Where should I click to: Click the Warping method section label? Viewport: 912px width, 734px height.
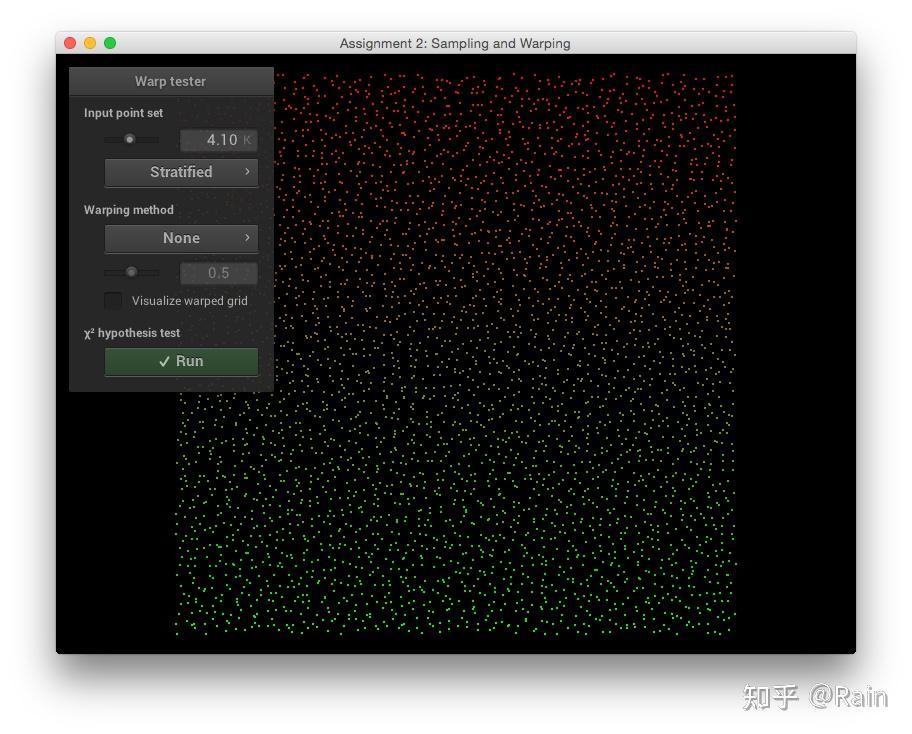[128, 209]
